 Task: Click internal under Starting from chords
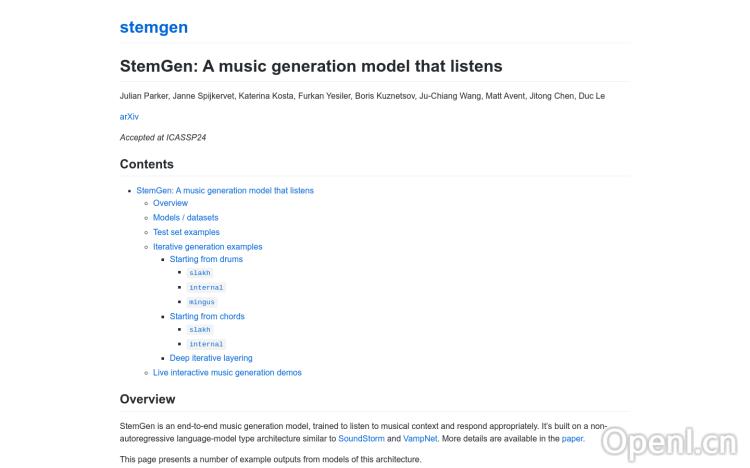[206, 344]
